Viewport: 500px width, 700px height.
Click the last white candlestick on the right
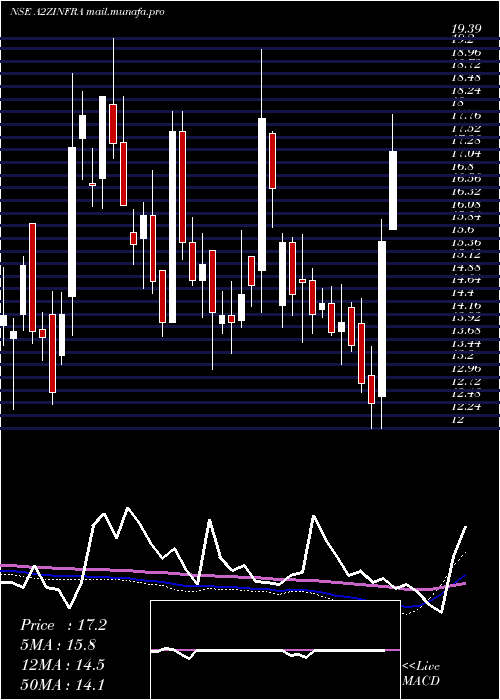pos(393,190)
